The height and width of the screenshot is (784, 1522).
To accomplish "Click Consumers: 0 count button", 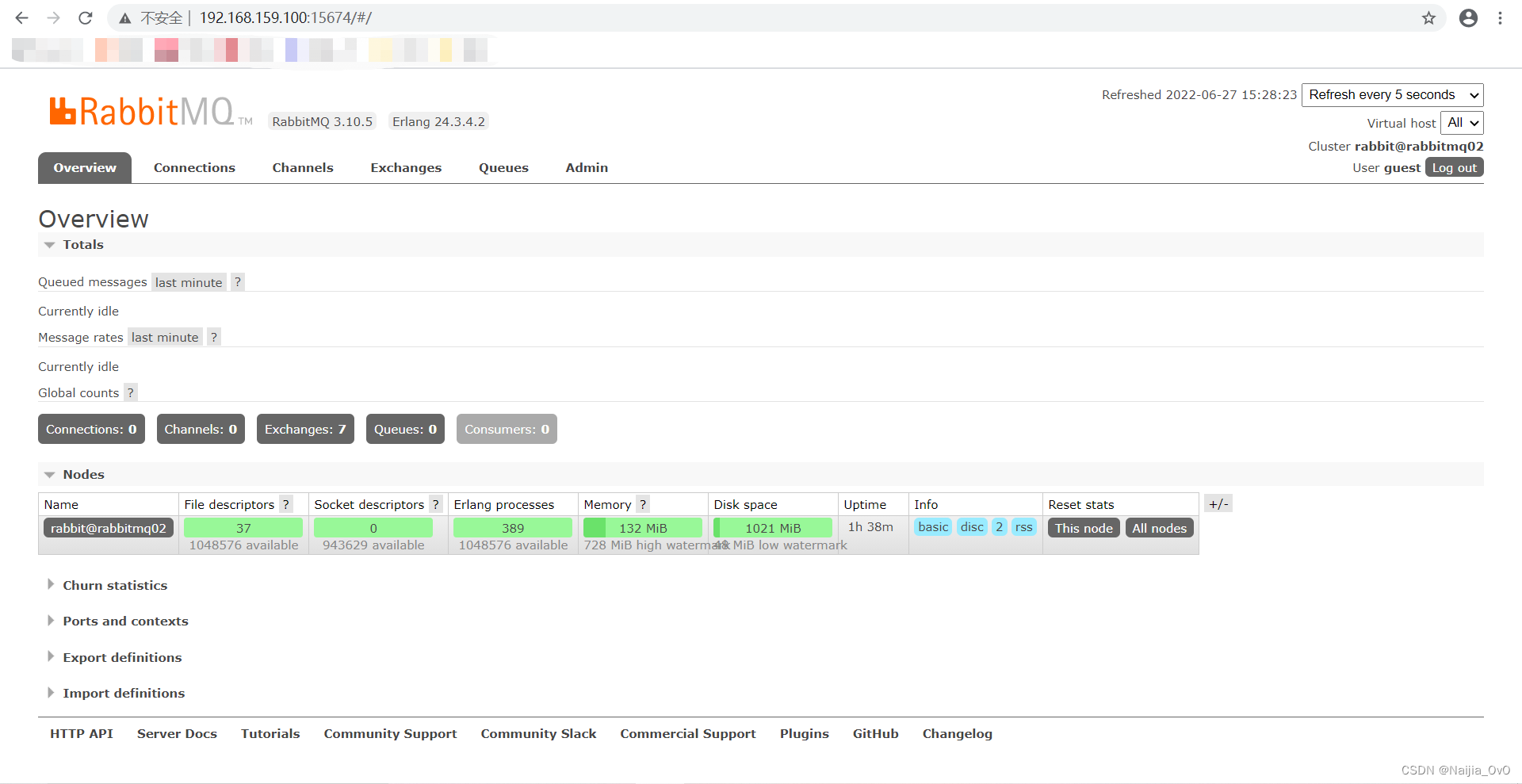I will click(x=507, y=429).
